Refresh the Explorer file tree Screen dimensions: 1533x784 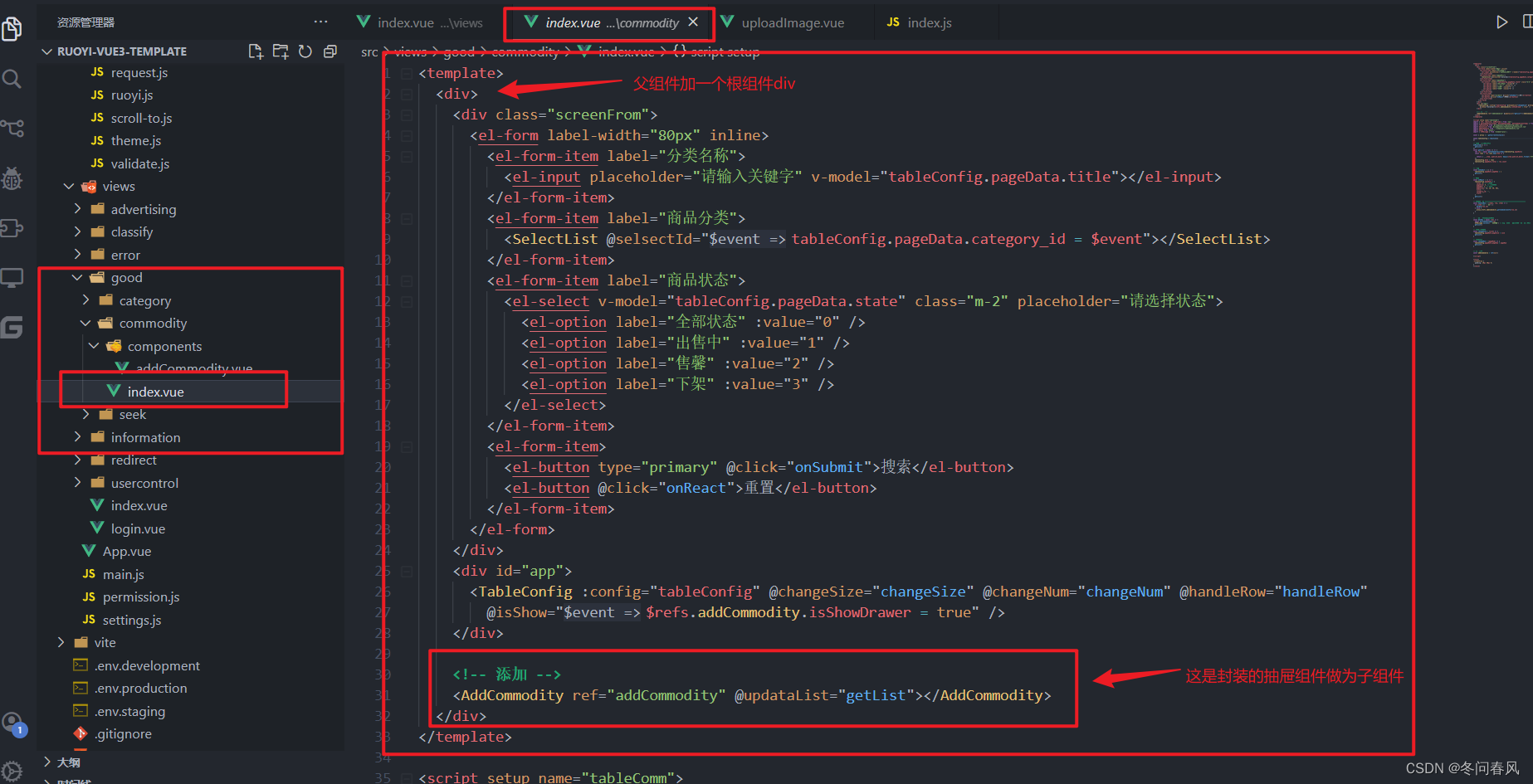coord(305,51)
